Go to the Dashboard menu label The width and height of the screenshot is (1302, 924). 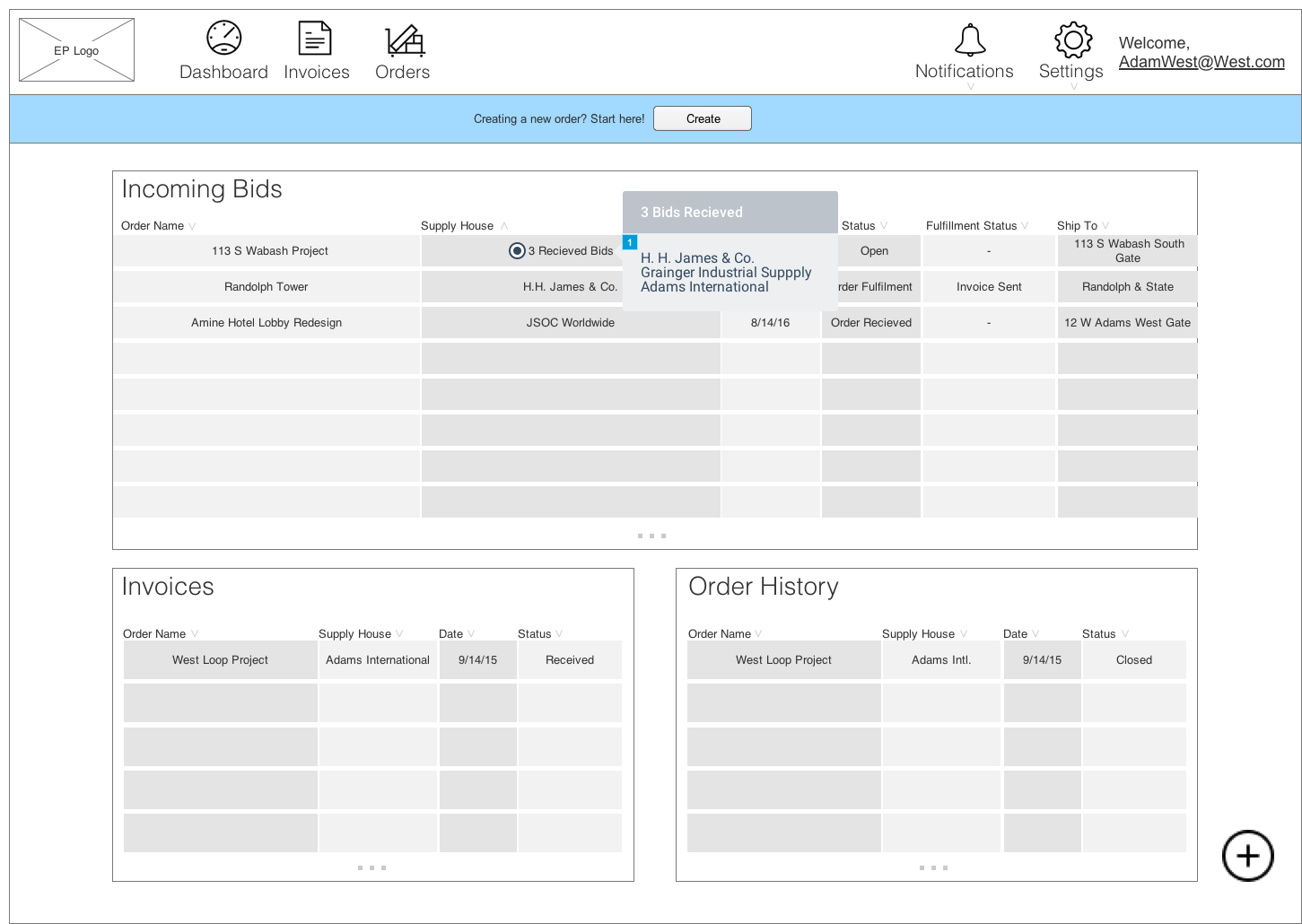[x=223, y=72]
